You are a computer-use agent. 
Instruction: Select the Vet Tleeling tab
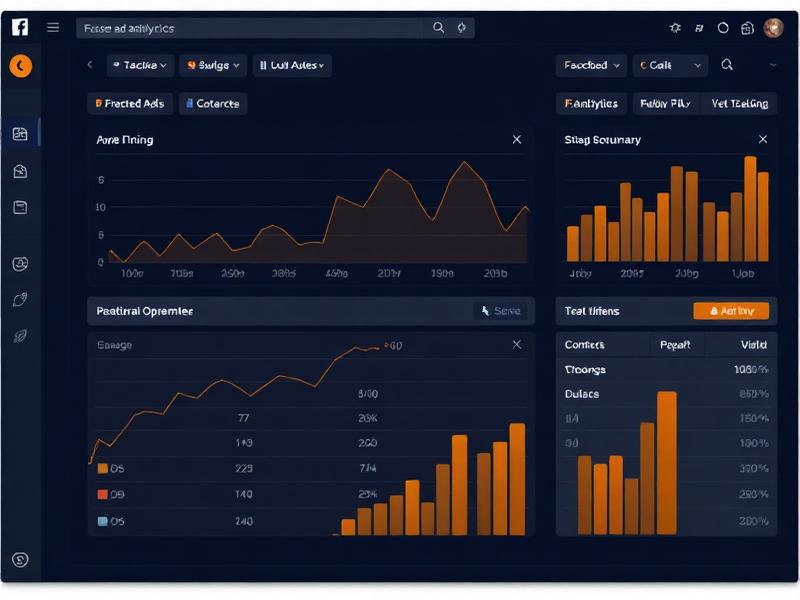(739, 104)
